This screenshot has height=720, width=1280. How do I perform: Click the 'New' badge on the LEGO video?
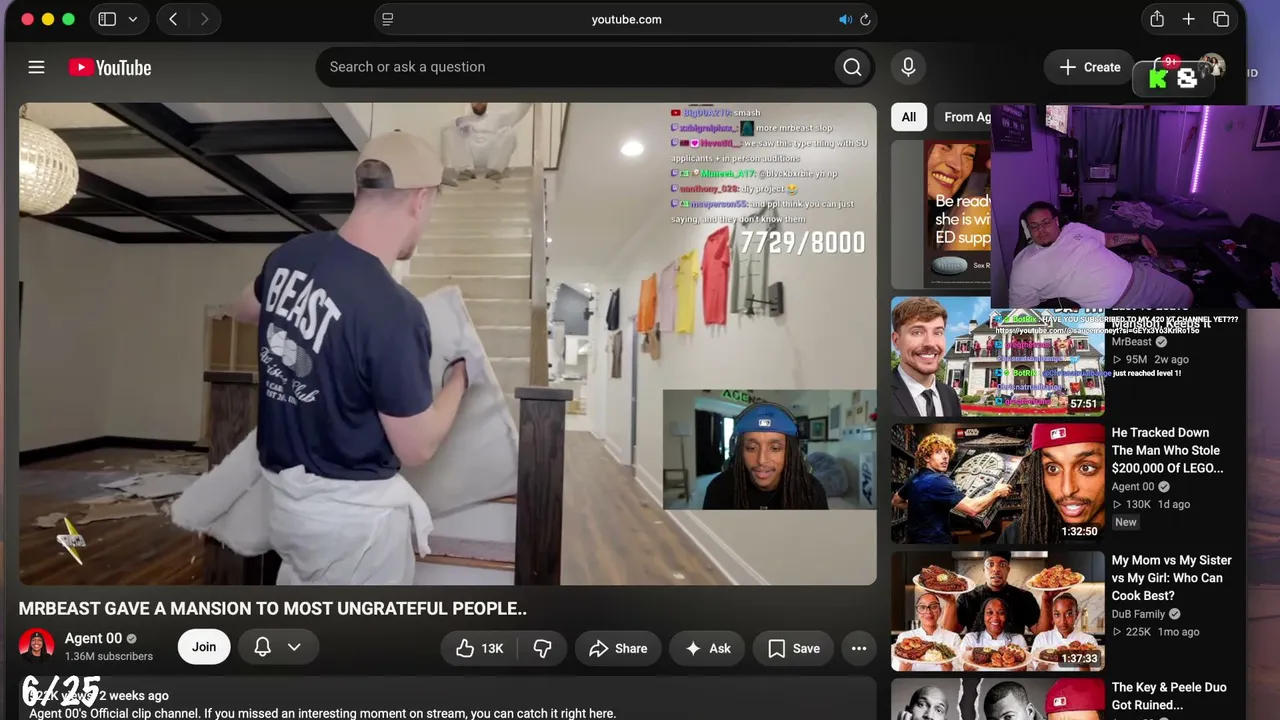[x=1126, y=522]
